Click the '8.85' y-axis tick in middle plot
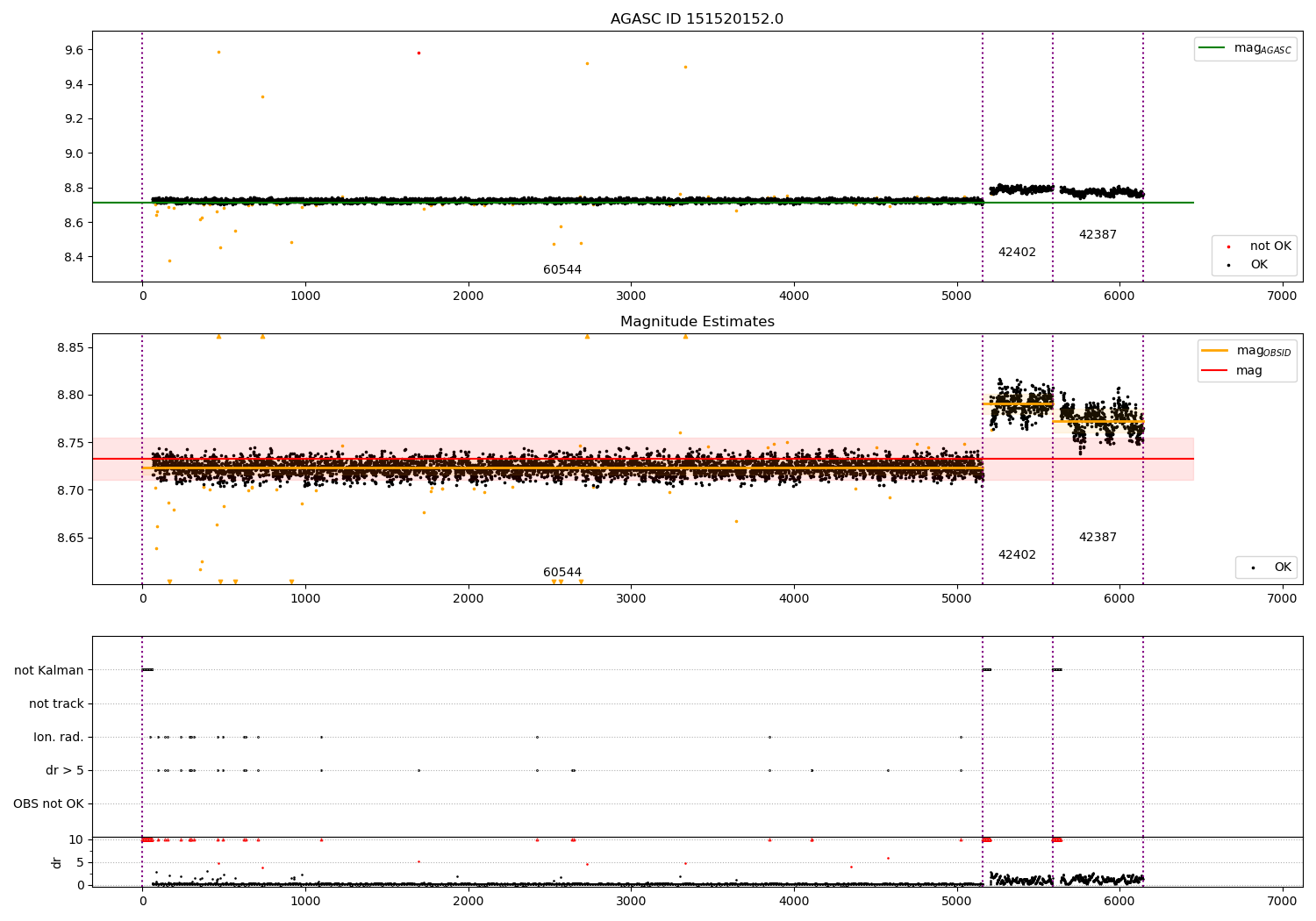 (70, 347)
